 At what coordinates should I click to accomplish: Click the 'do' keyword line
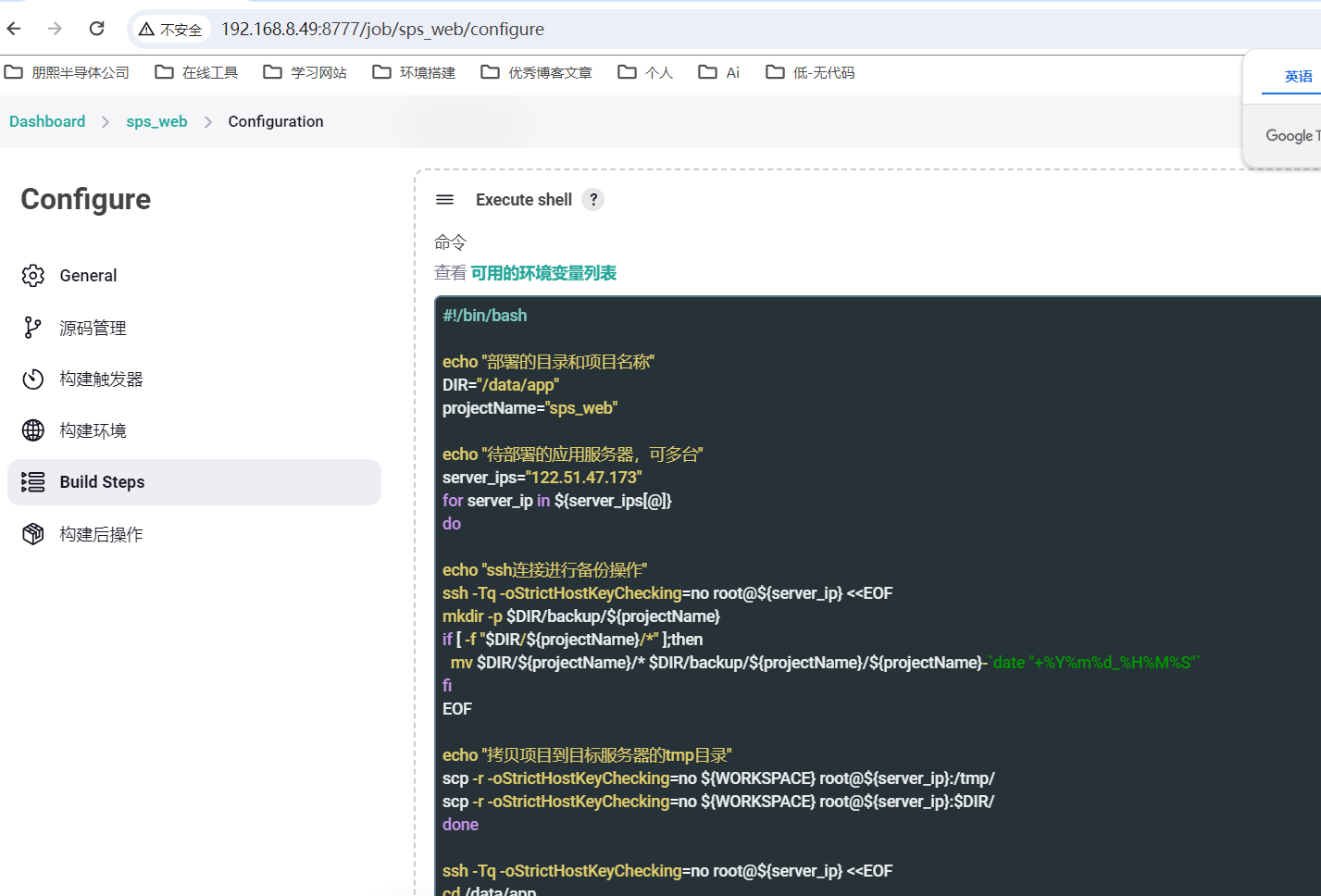tap(452, 524)
